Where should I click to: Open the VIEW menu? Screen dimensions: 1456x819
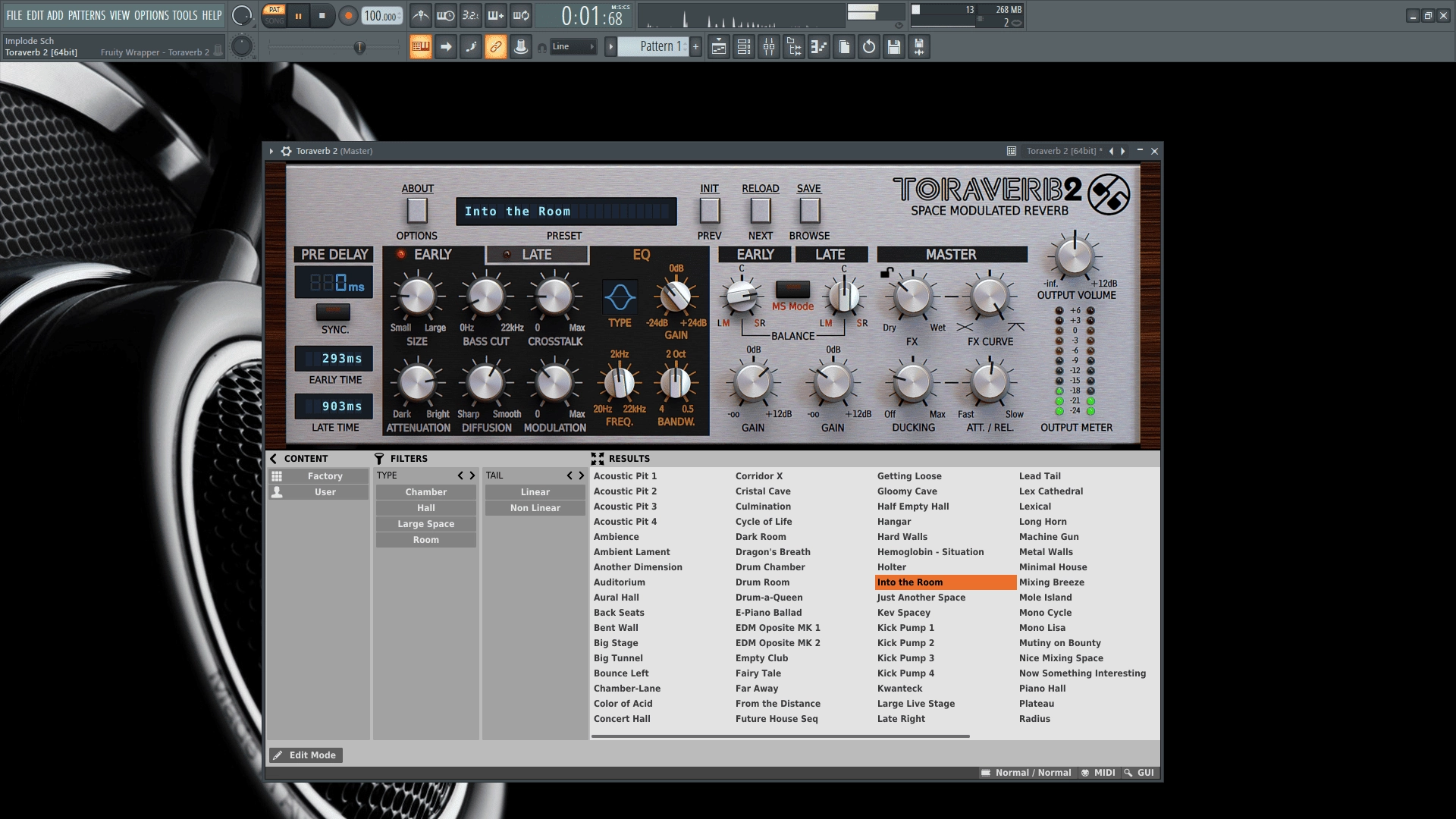[x=120, y=15]
